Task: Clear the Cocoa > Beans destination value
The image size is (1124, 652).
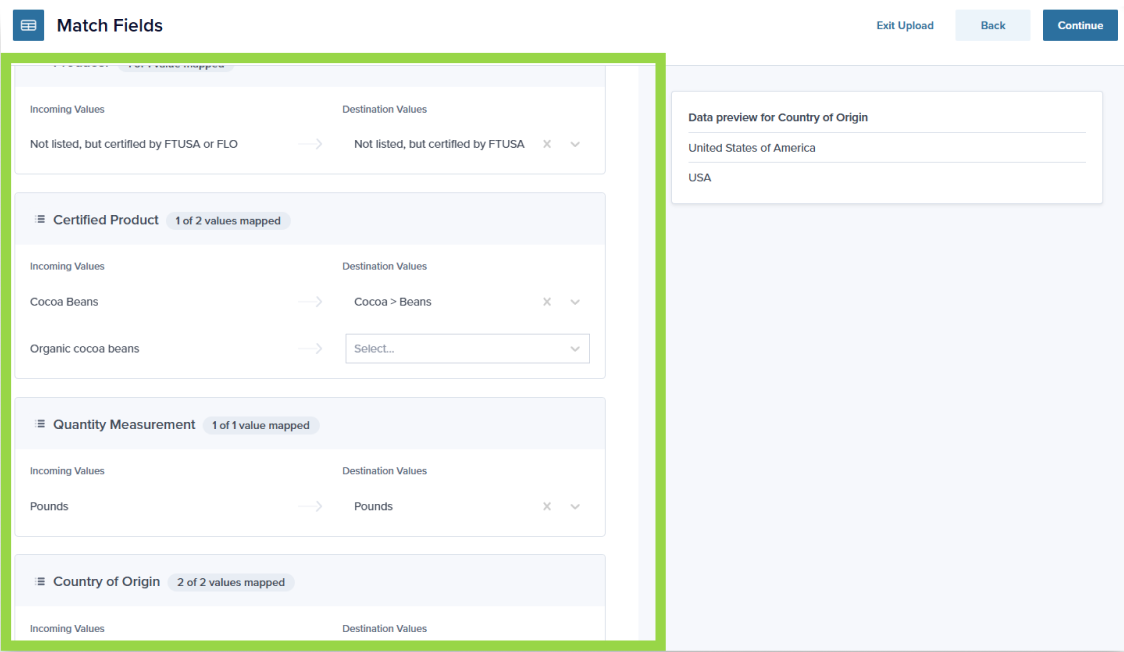Action: [547, 302]
